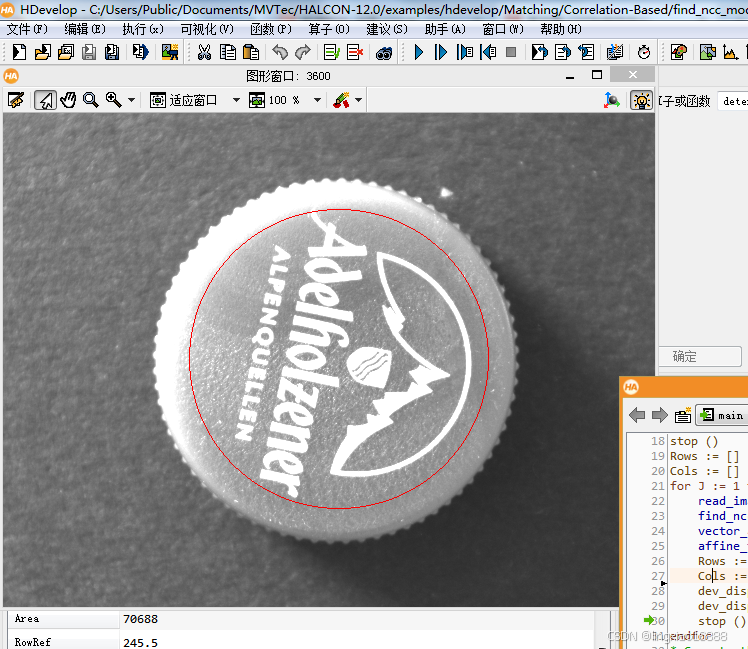Open the 帮助(H) menu
This screenshot has height=649, width=748.
[561, 29]
